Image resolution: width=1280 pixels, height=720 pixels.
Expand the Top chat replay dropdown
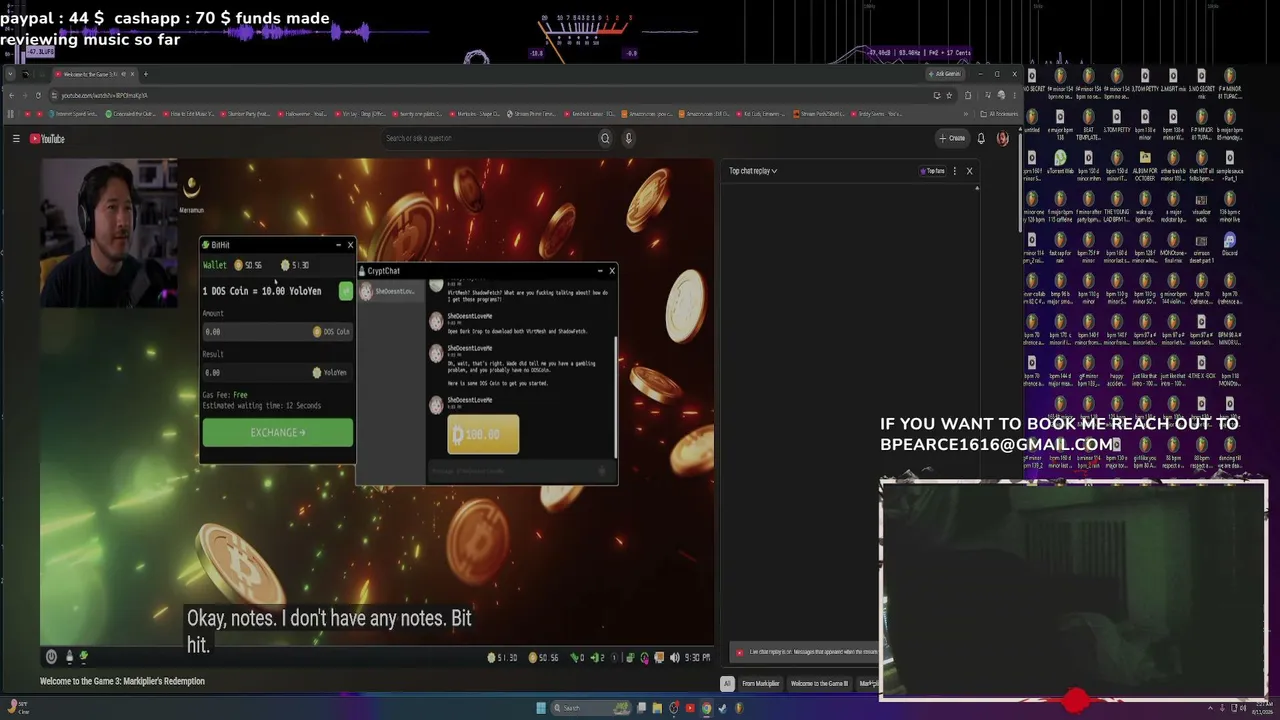[753, 171]
